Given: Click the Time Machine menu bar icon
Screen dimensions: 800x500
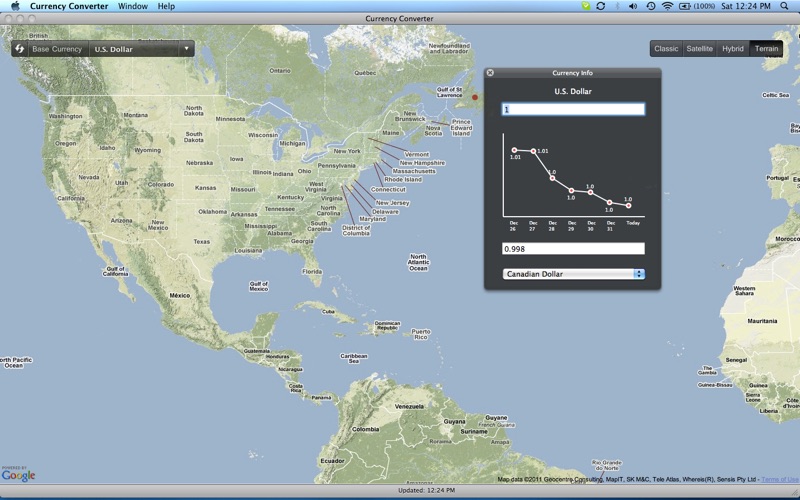Looking at the screenshot, I should pos(651,6).
